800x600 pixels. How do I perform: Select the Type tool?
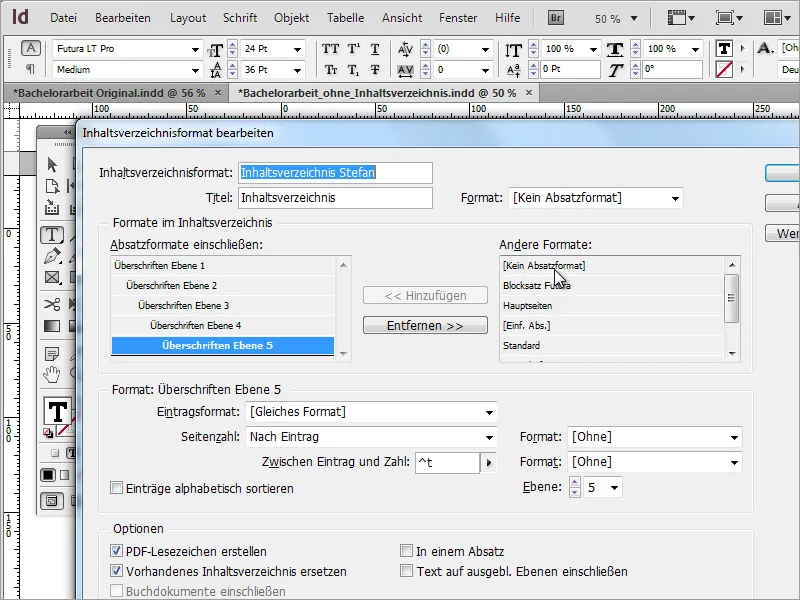[52, 235]
